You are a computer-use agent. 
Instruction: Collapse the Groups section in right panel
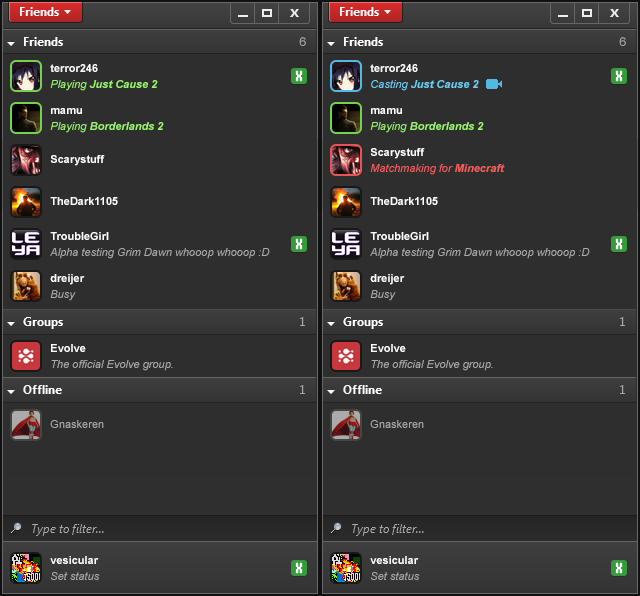coord(331,323)
